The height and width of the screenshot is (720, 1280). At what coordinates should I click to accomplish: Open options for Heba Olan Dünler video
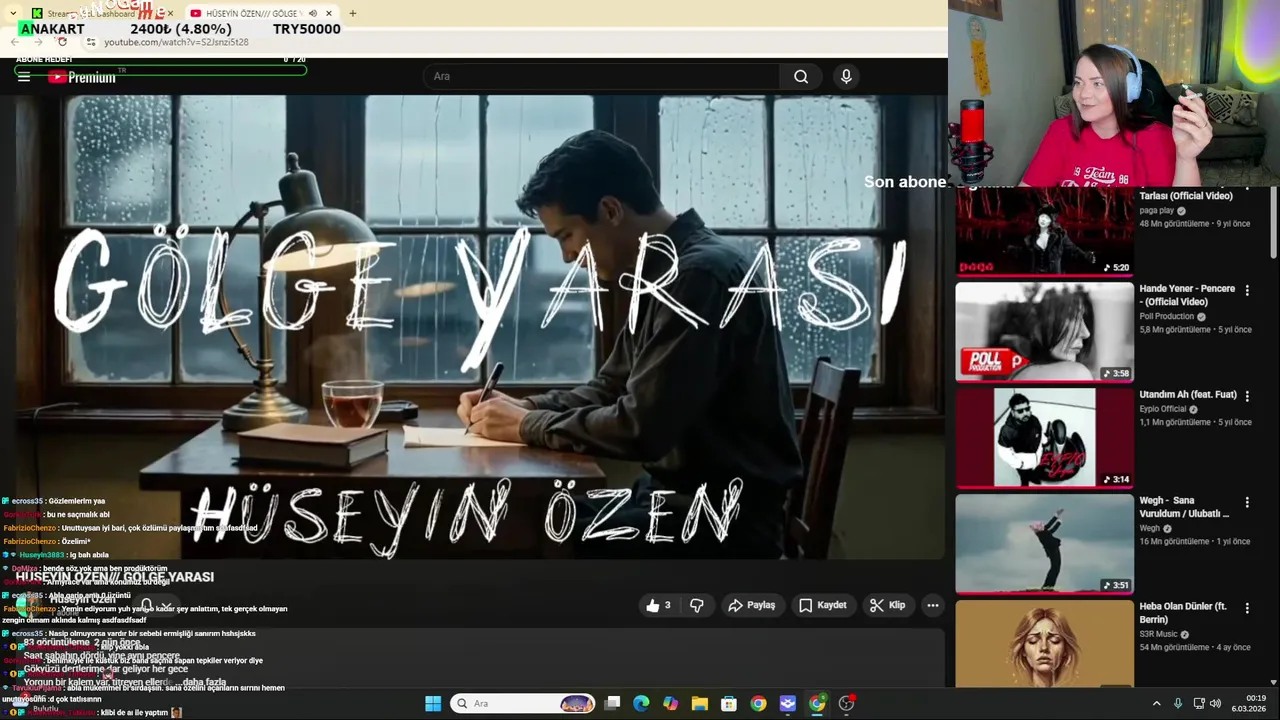pos(1247,608)
